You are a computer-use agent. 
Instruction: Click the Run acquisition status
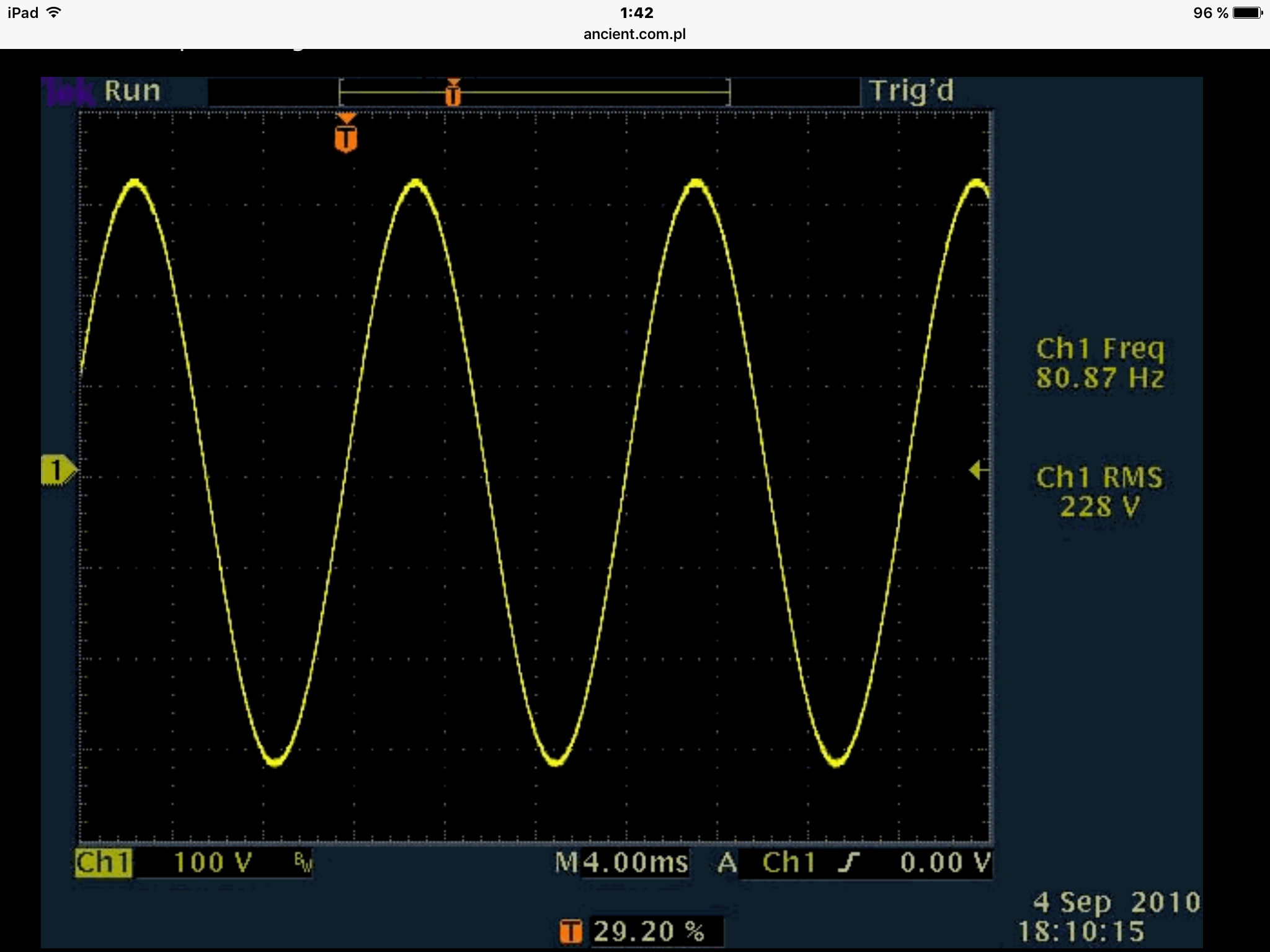133,92
